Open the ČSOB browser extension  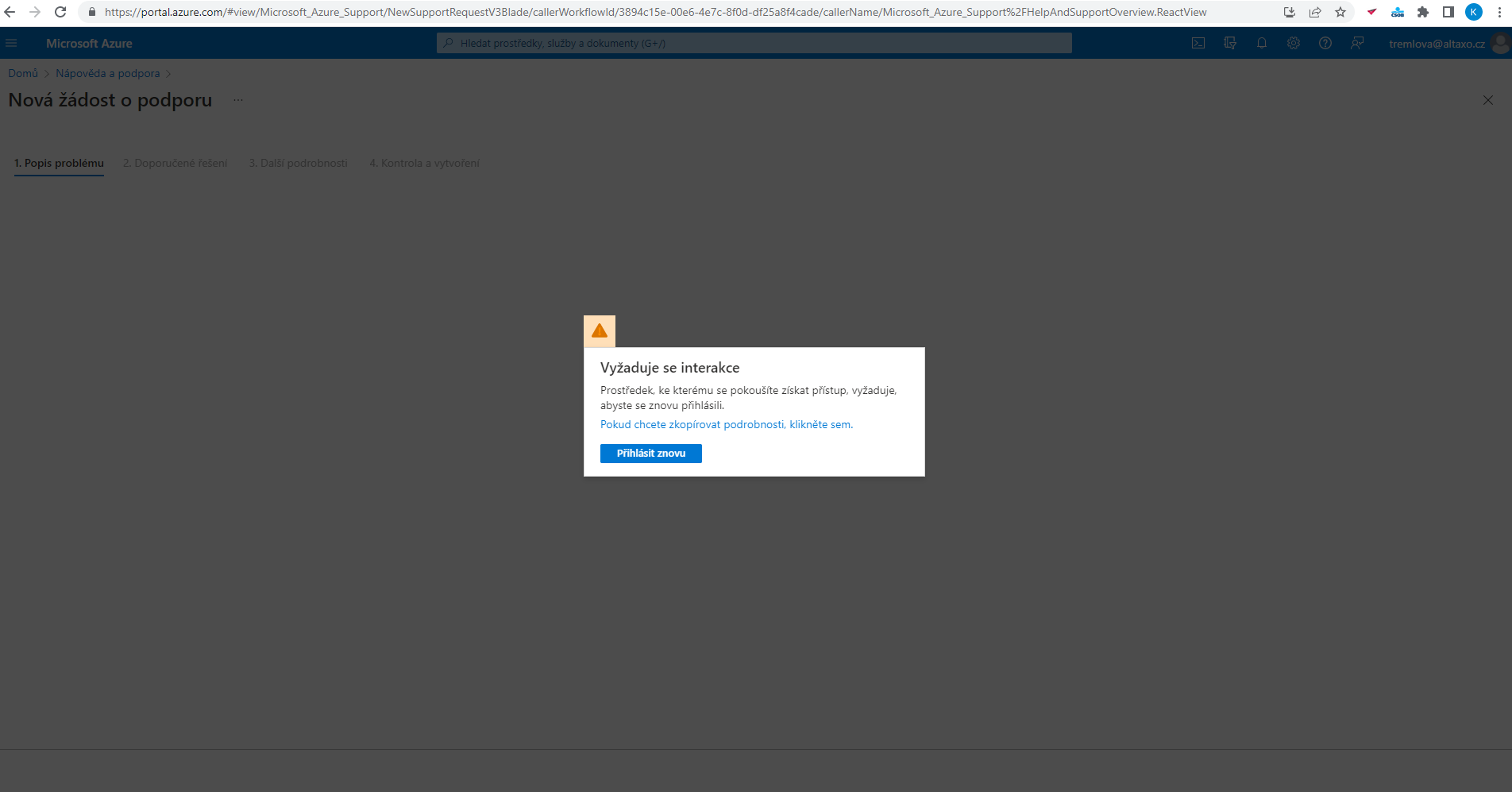(1398, 12)
